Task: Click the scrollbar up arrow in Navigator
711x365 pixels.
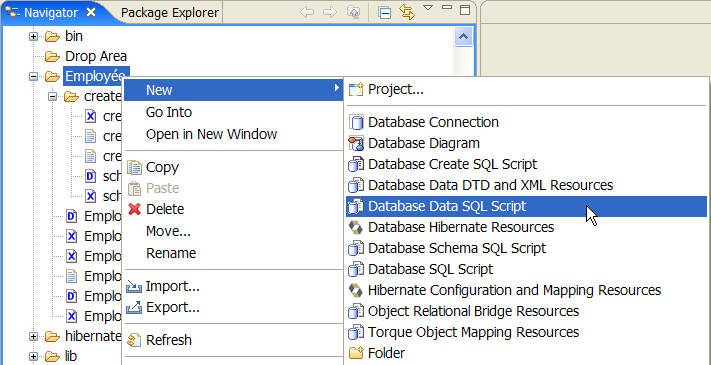Action: pos(463,37)
